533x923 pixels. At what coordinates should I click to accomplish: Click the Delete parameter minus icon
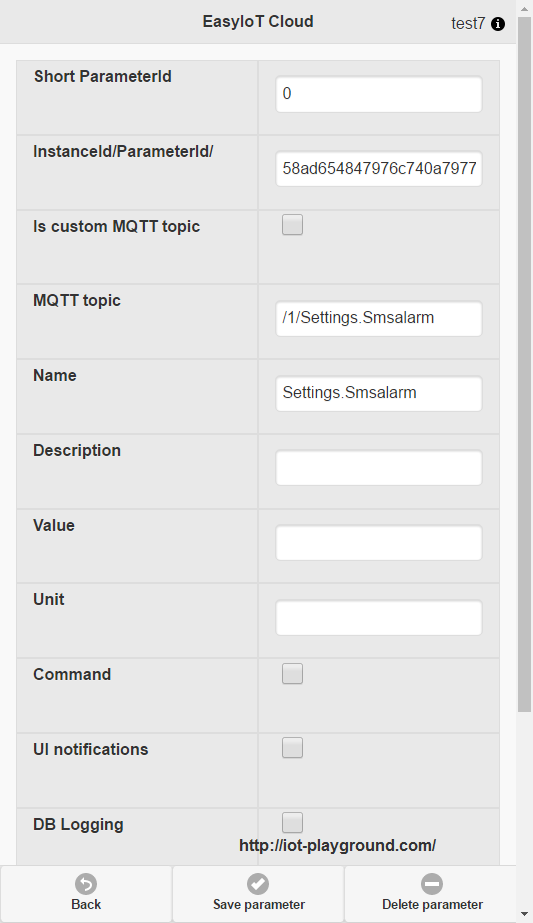[x=432, y=884]
